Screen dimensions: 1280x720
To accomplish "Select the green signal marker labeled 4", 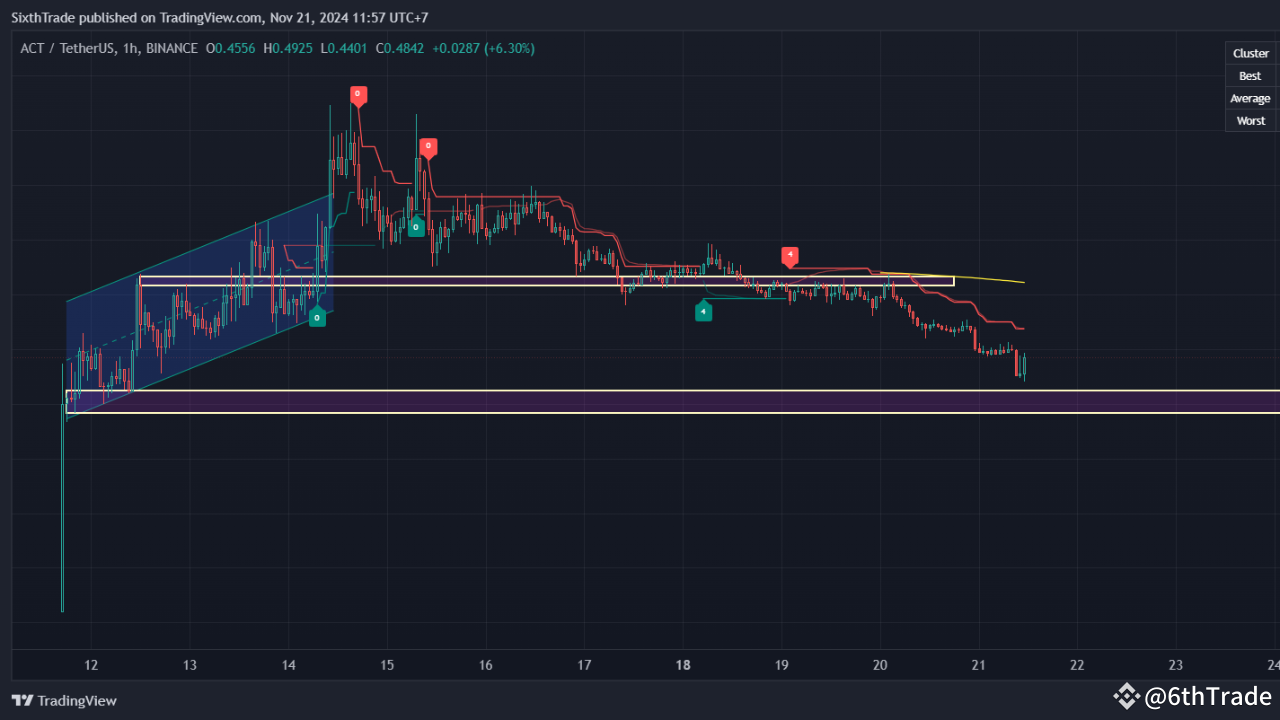I will [704, 311].
